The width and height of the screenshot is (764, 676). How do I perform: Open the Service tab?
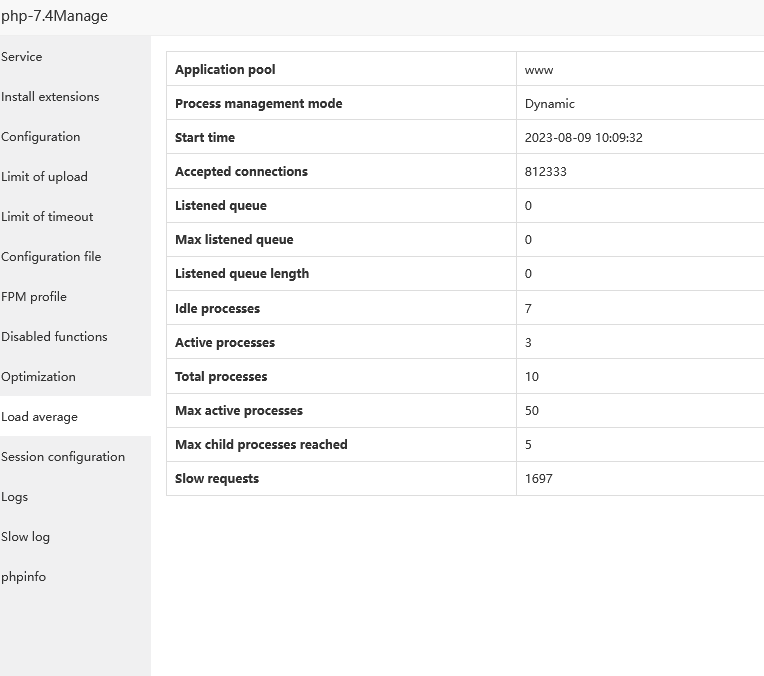coord(22,57)
